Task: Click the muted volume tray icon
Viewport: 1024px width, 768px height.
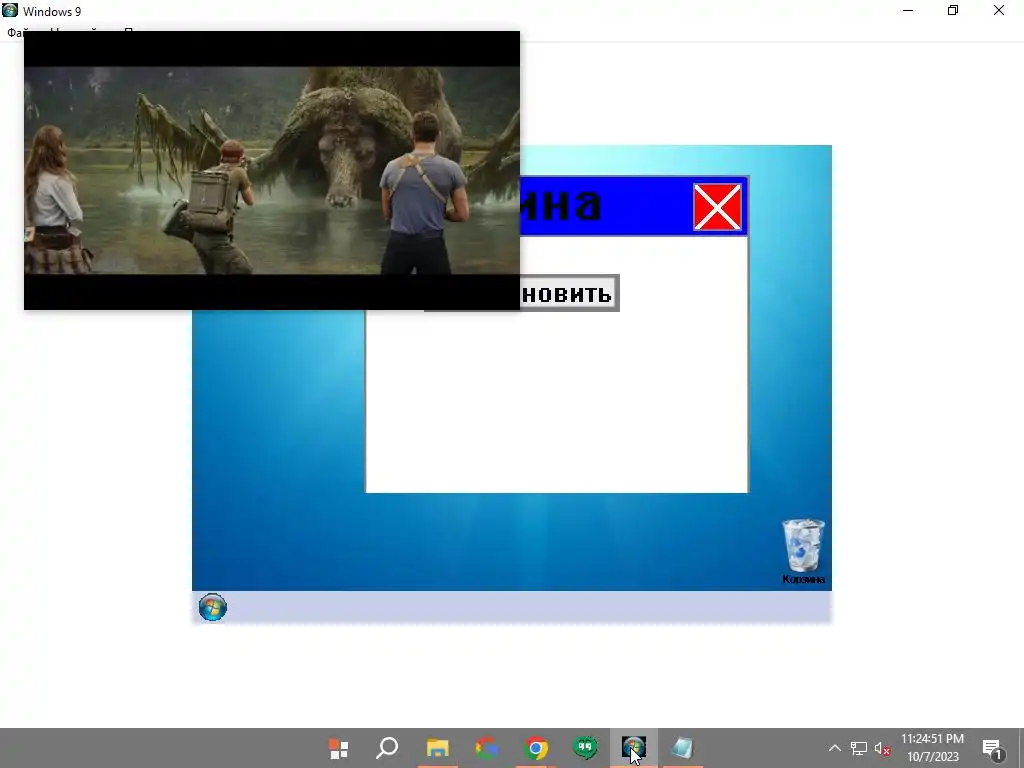Action: [x=882, y=748]
